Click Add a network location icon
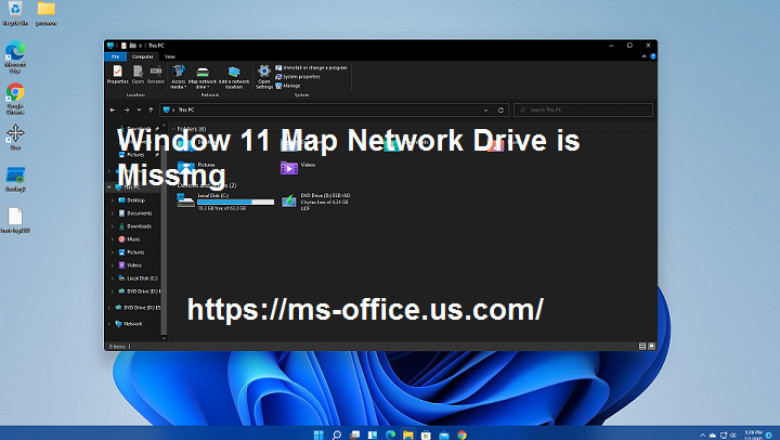The height and width of the screenshot is (440, 780). 233,73
